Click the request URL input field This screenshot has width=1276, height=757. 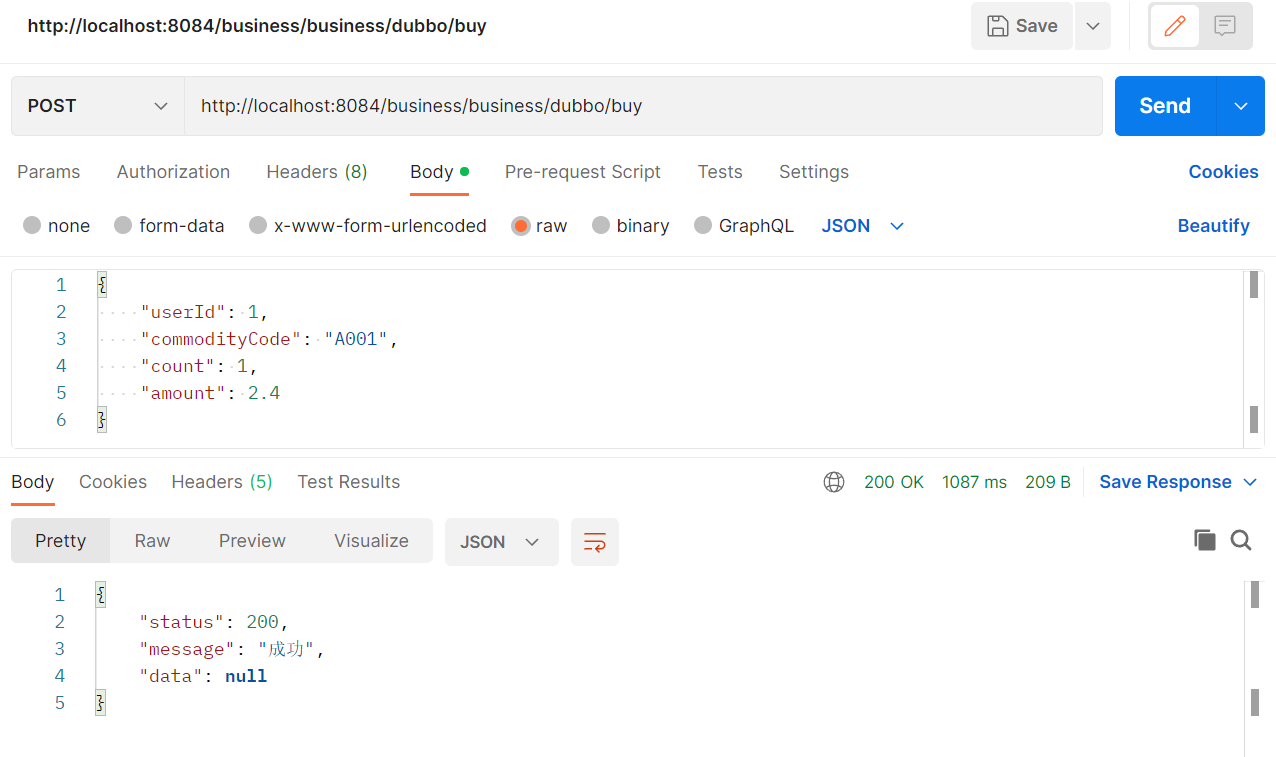click(x=643, y=106)
